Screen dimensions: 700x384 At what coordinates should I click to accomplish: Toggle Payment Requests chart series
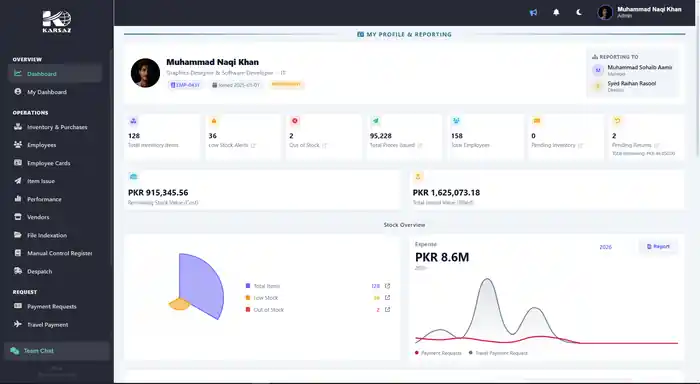click(x=438, y=353)
